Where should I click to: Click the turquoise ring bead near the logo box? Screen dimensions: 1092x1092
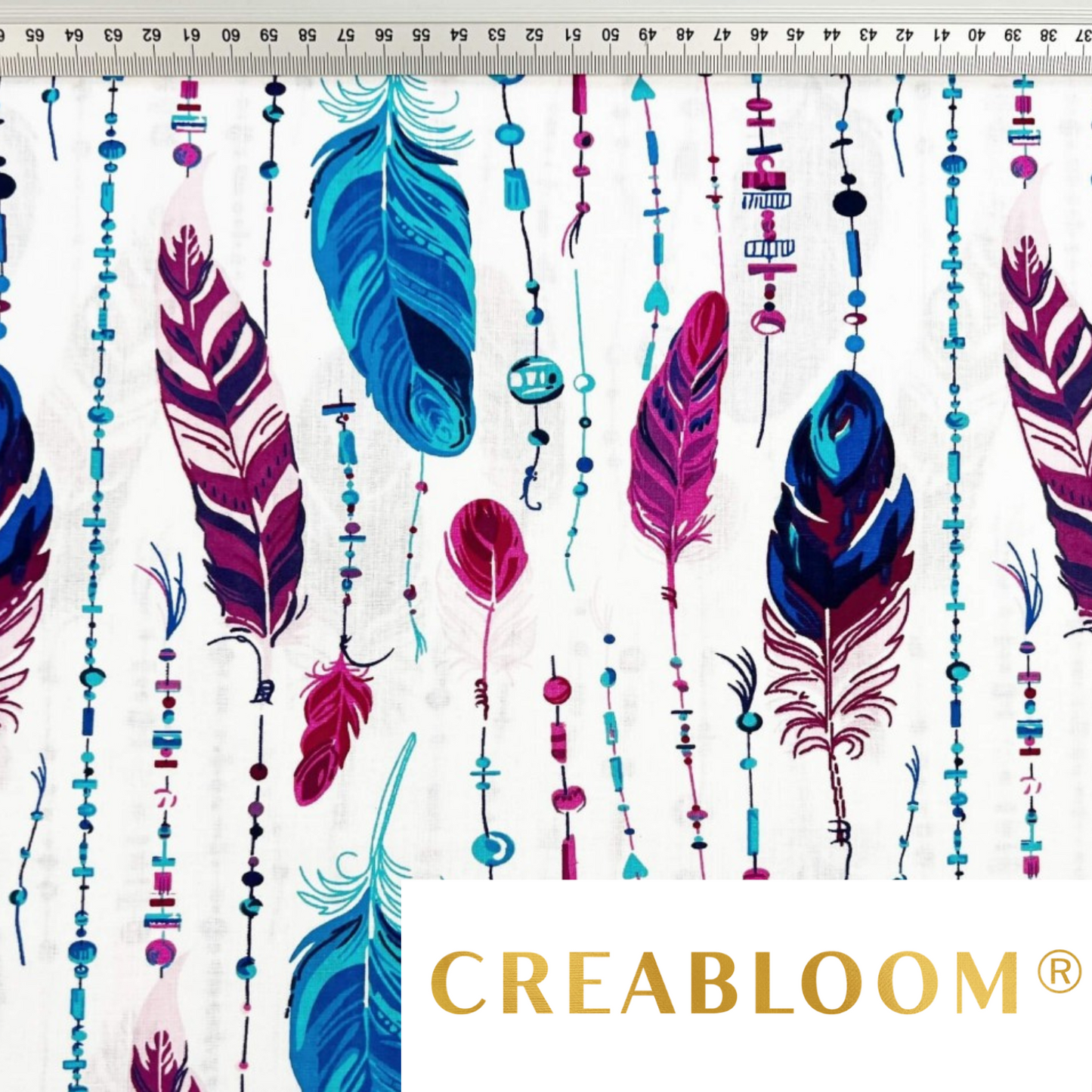pyautogui.click(x=493, y=847)
